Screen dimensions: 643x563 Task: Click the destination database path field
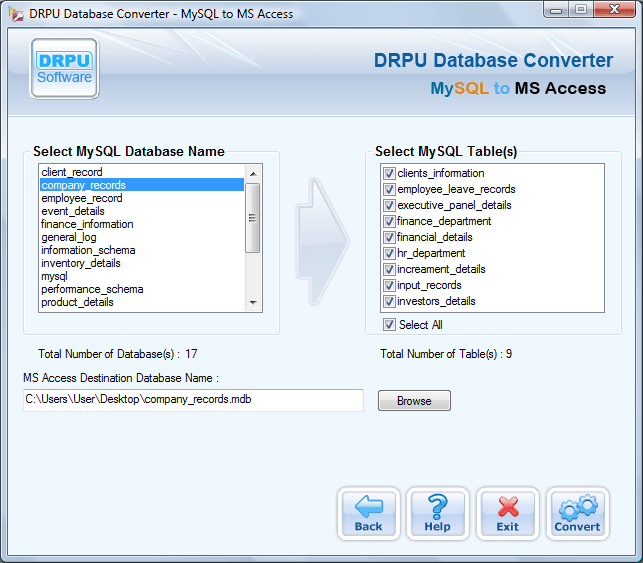coord(193,400)
